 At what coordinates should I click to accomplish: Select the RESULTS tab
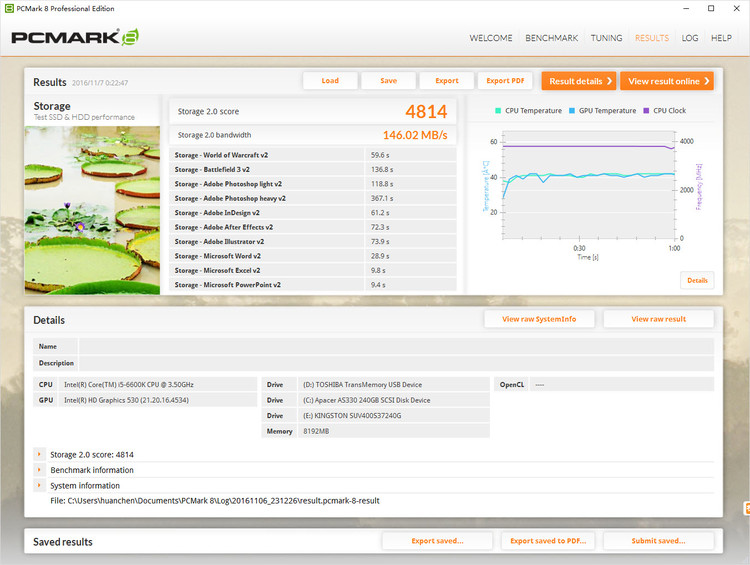[x=652, y=38]
